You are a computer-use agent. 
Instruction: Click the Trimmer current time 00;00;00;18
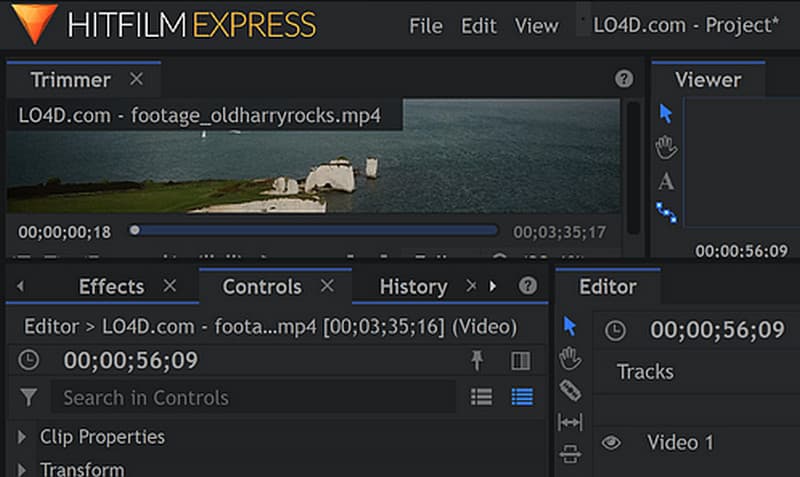(64, 233)
